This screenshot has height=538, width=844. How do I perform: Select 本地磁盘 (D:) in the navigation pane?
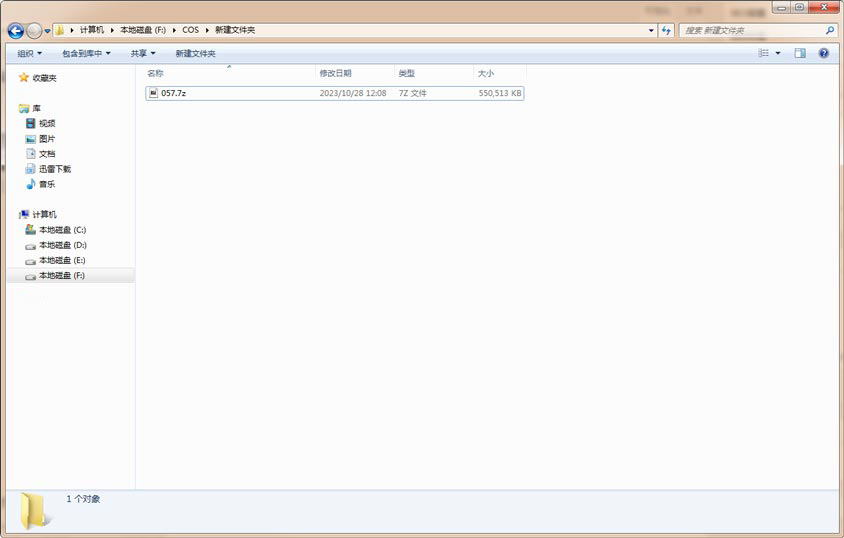62,245
